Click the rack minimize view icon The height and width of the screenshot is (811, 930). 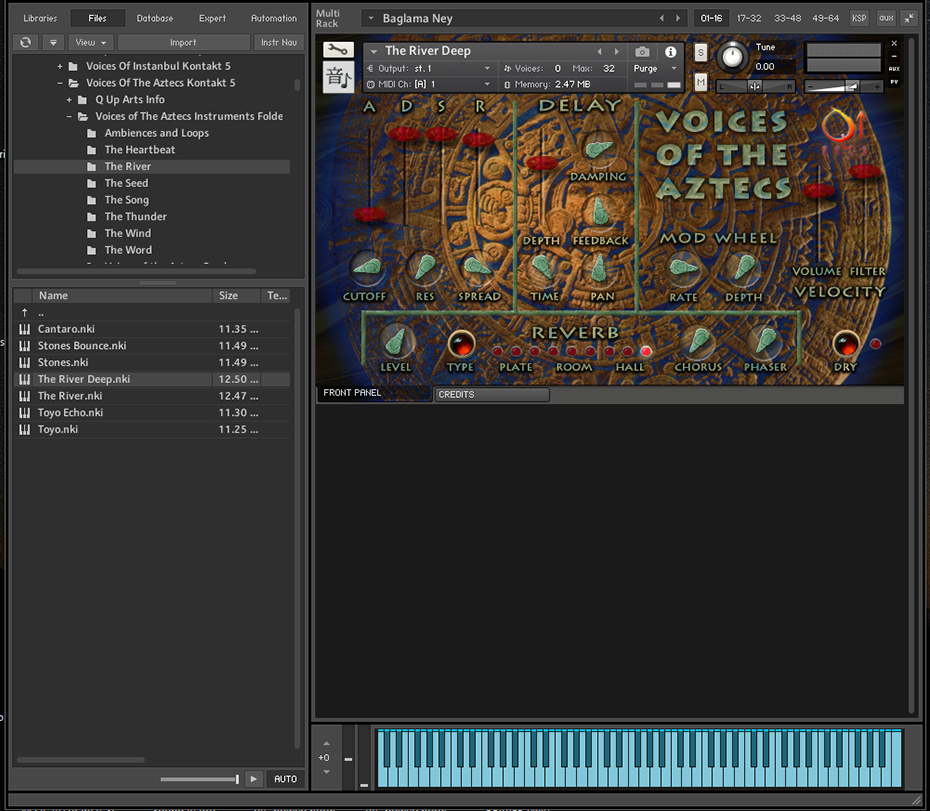[909, 18]
